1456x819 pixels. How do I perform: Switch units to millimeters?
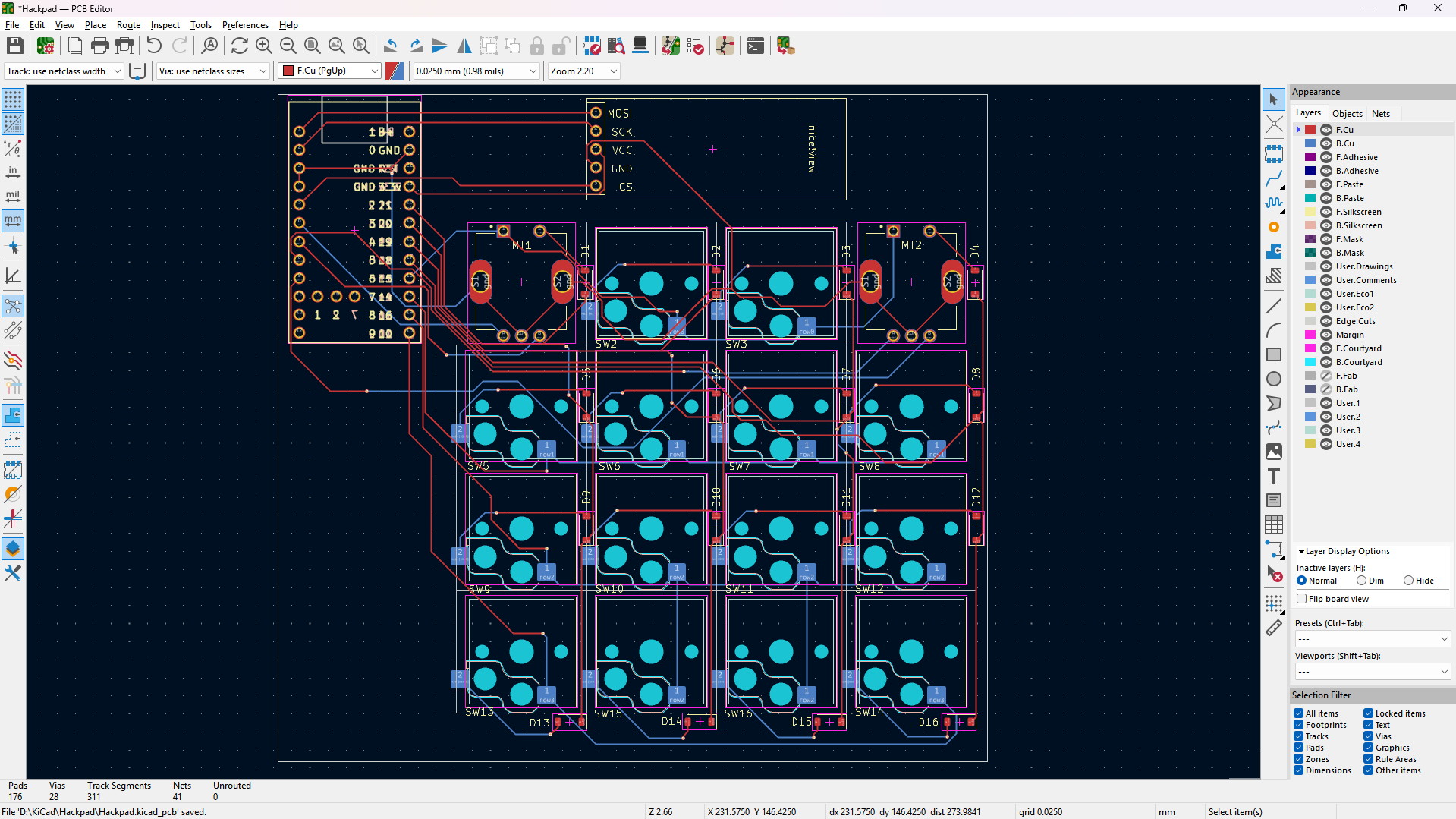coord(12,220)
